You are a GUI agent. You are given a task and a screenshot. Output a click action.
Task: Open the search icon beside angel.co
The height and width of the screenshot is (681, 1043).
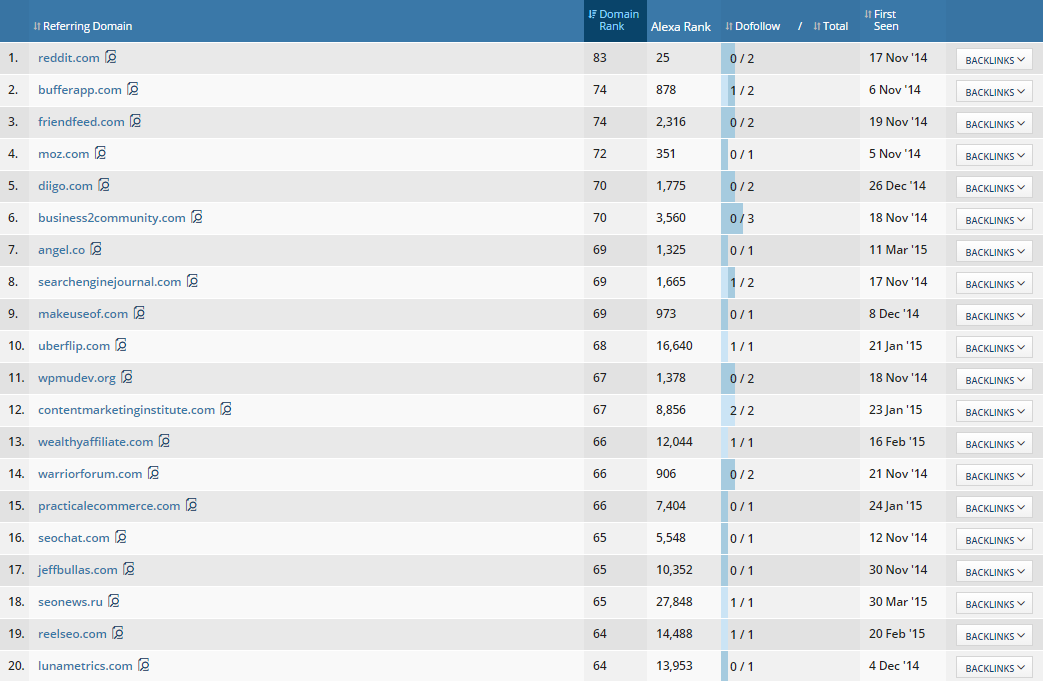pyautogui.click(x=96, y=249)
